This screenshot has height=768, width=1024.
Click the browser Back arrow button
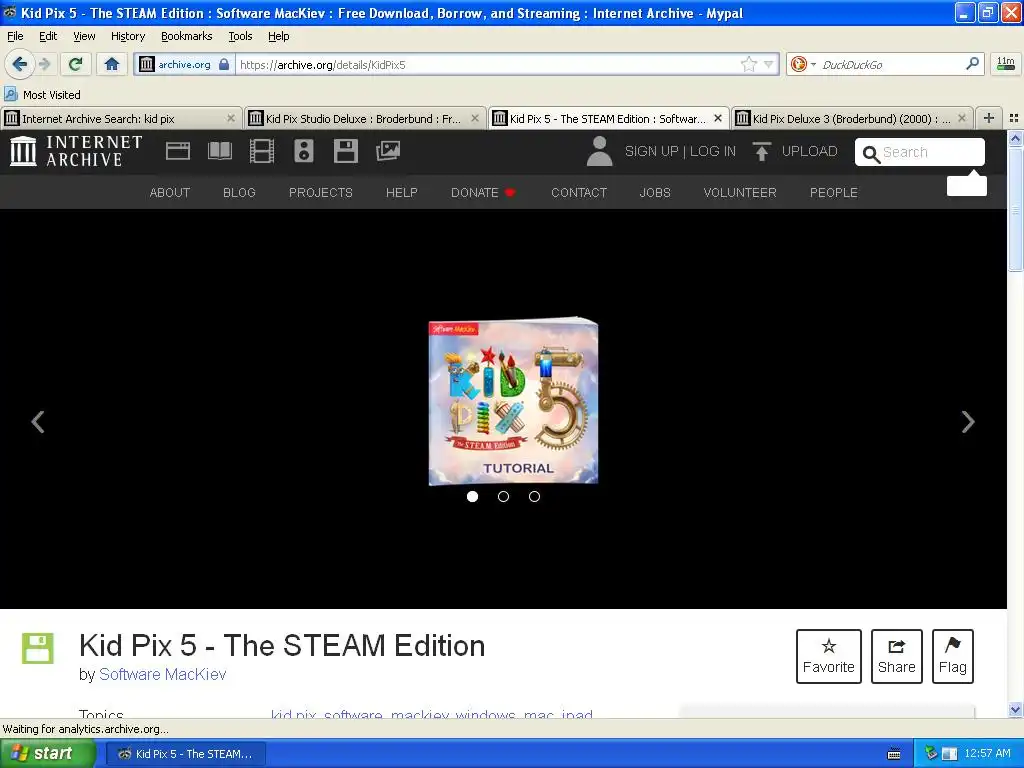(x=19, y=64)
